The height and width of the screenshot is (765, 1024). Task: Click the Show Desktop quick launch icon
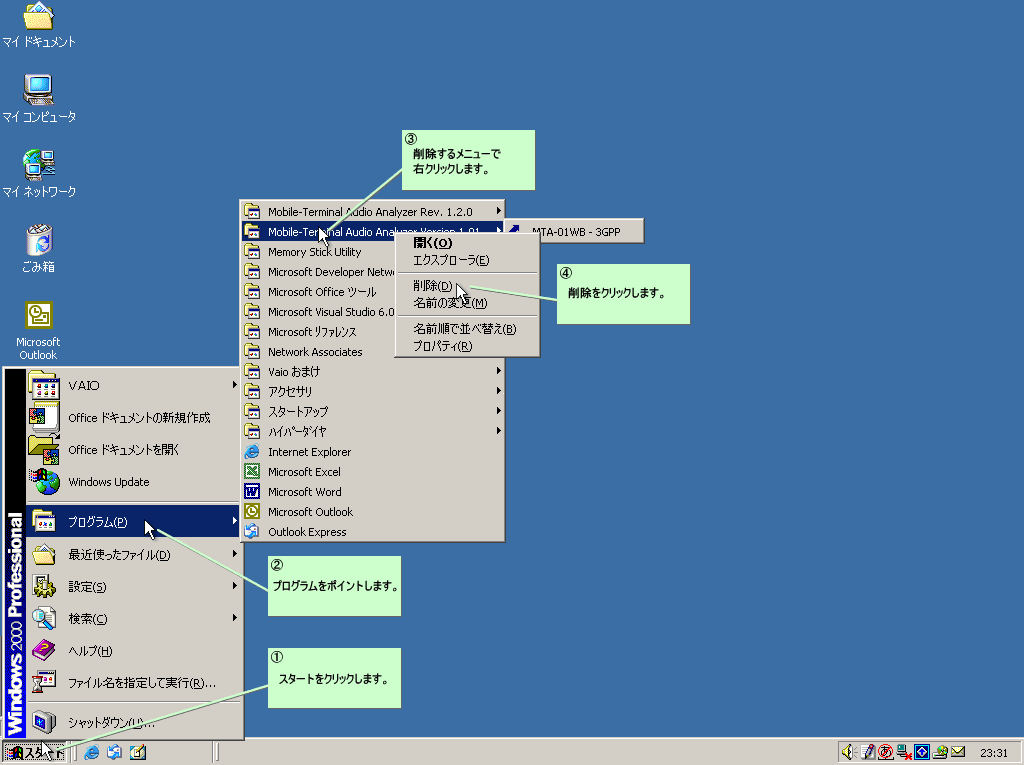(138, 753)
